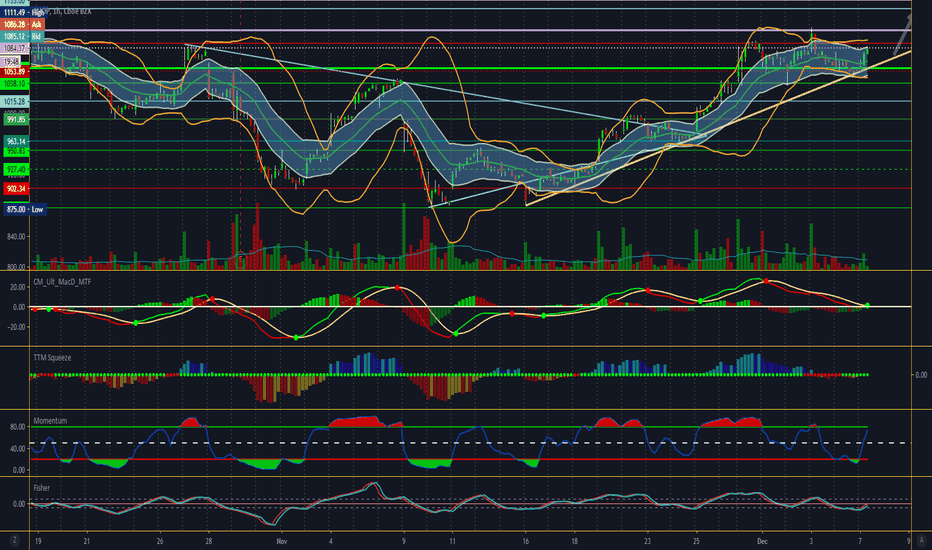Click the 0.00 TTM Squeeze scale value
The height and width of the screenshot is (550, 932).
click(x=920, y=375)
